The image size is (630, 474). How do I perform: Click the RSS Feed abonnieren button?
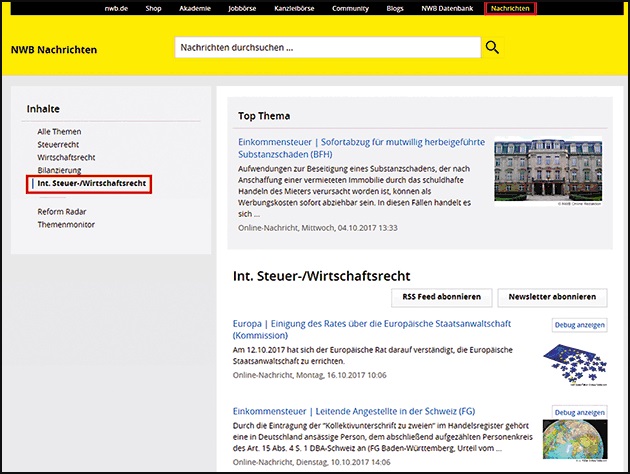pos(441,297)
